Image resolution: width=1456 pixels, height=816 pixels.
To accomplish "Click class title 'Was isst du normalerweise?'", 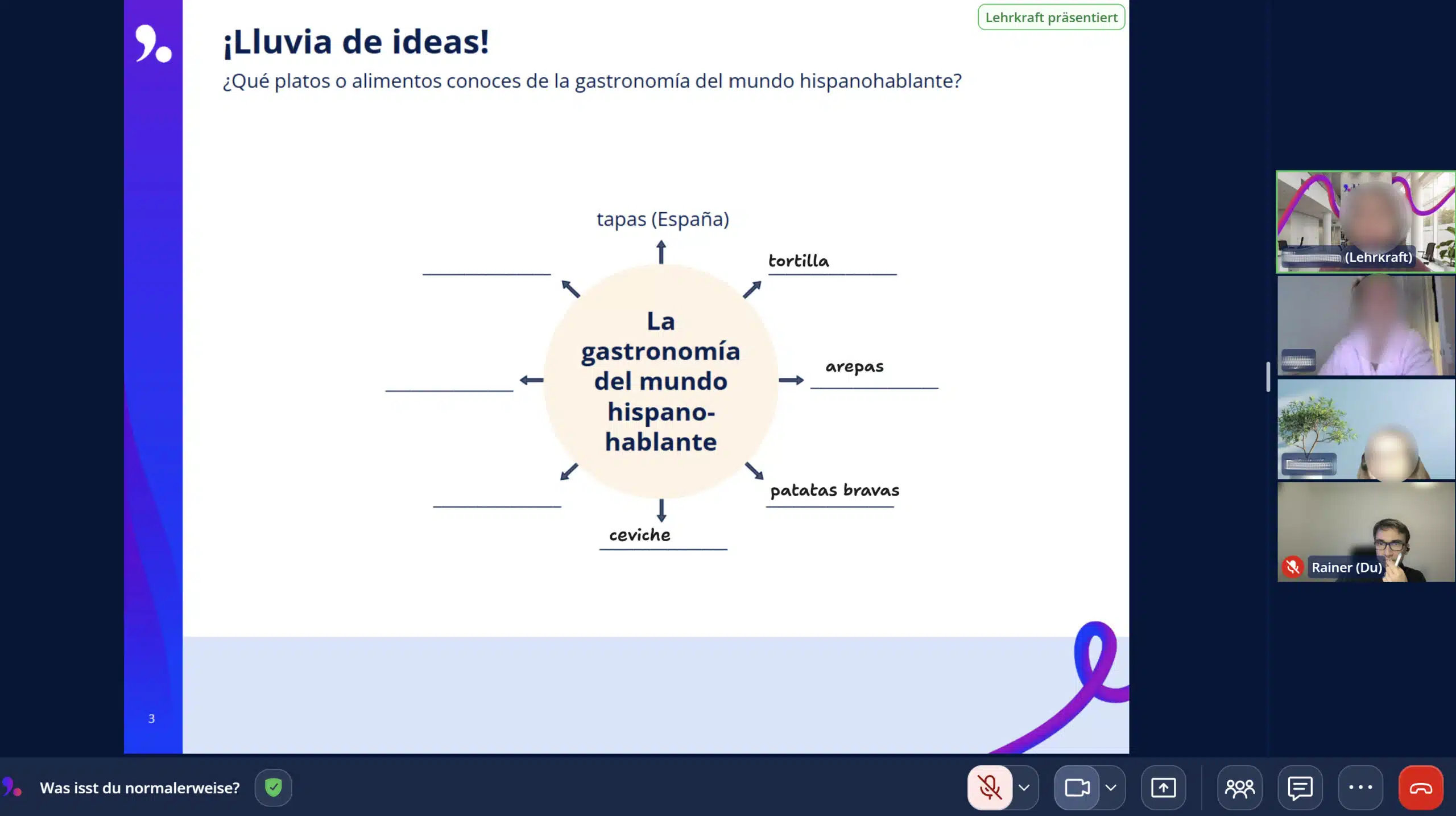I will [x=140, y=788].
